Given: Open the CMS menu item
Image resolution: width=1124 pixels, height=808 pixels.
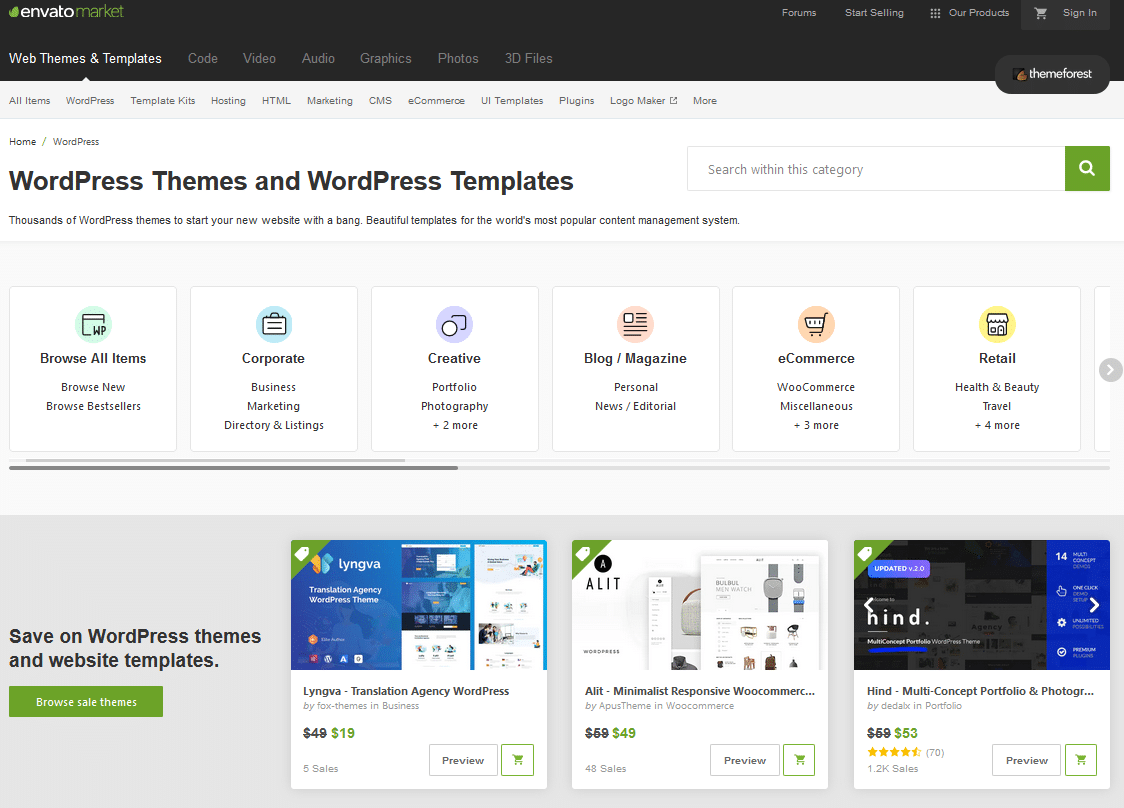Looking at the screenshot, I should point(380,100).
